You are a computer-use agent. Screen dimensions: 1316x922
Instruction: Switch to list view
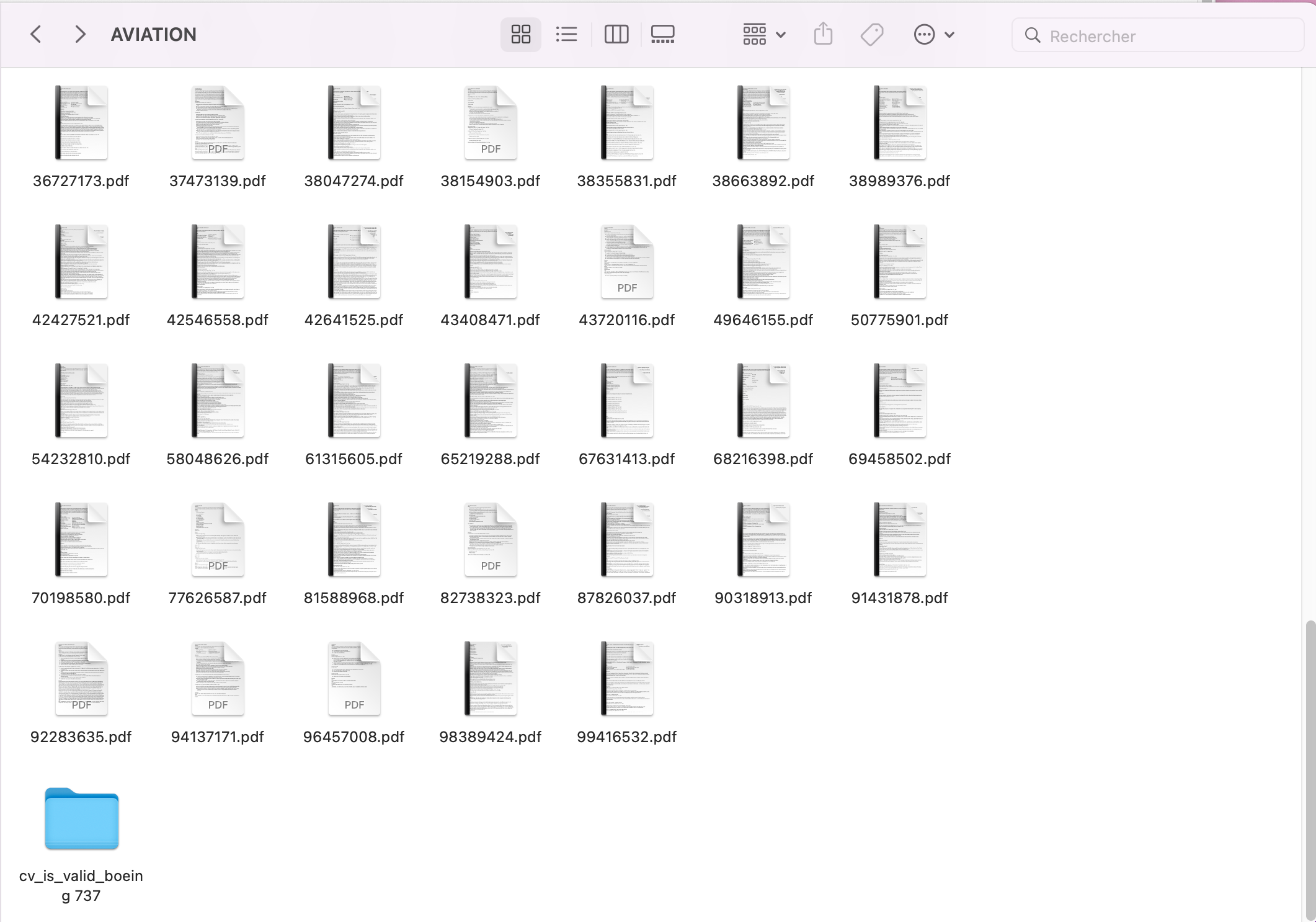566,34
